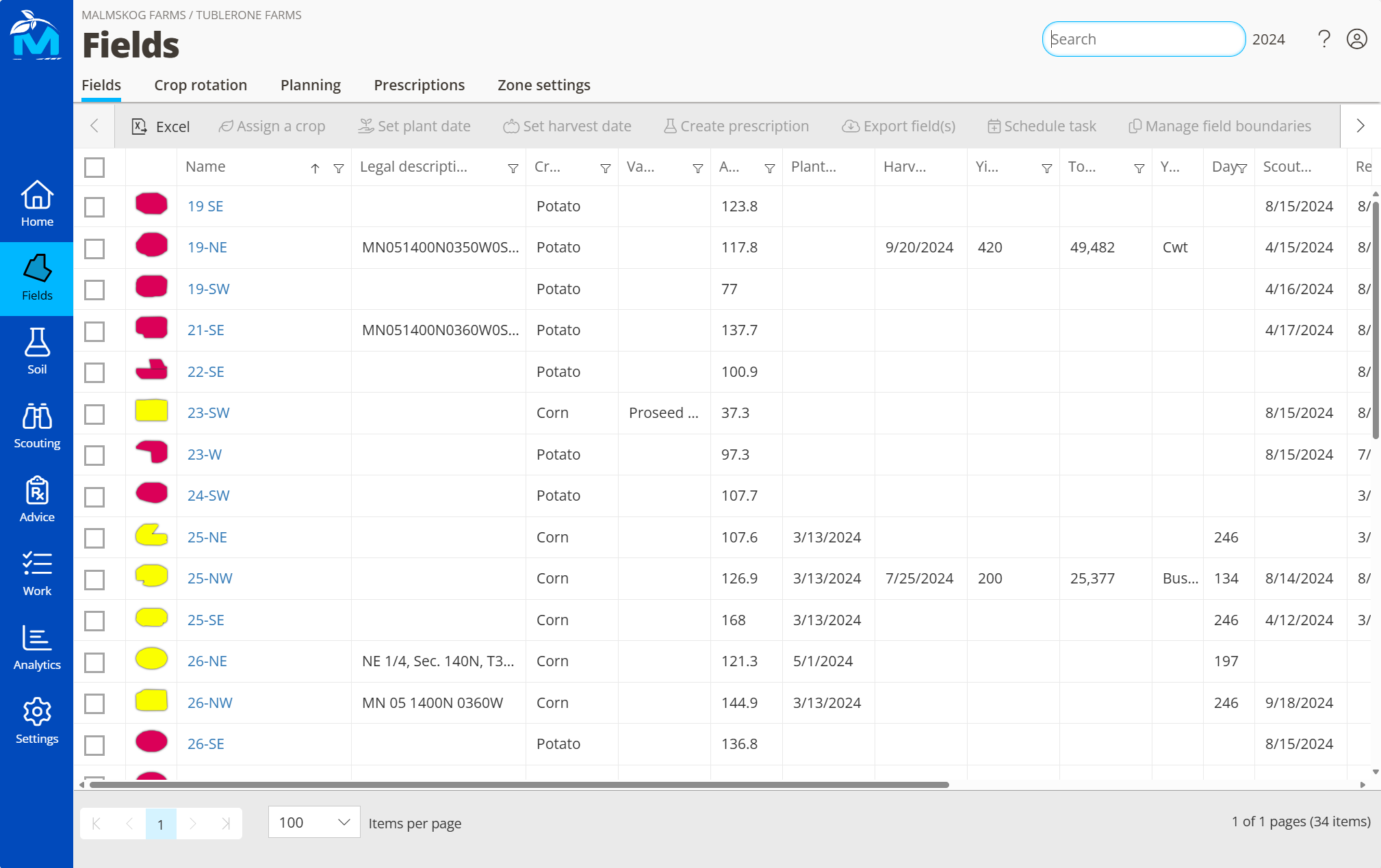
Task: Open the Crop column filter
Action: tap(606, 168)
